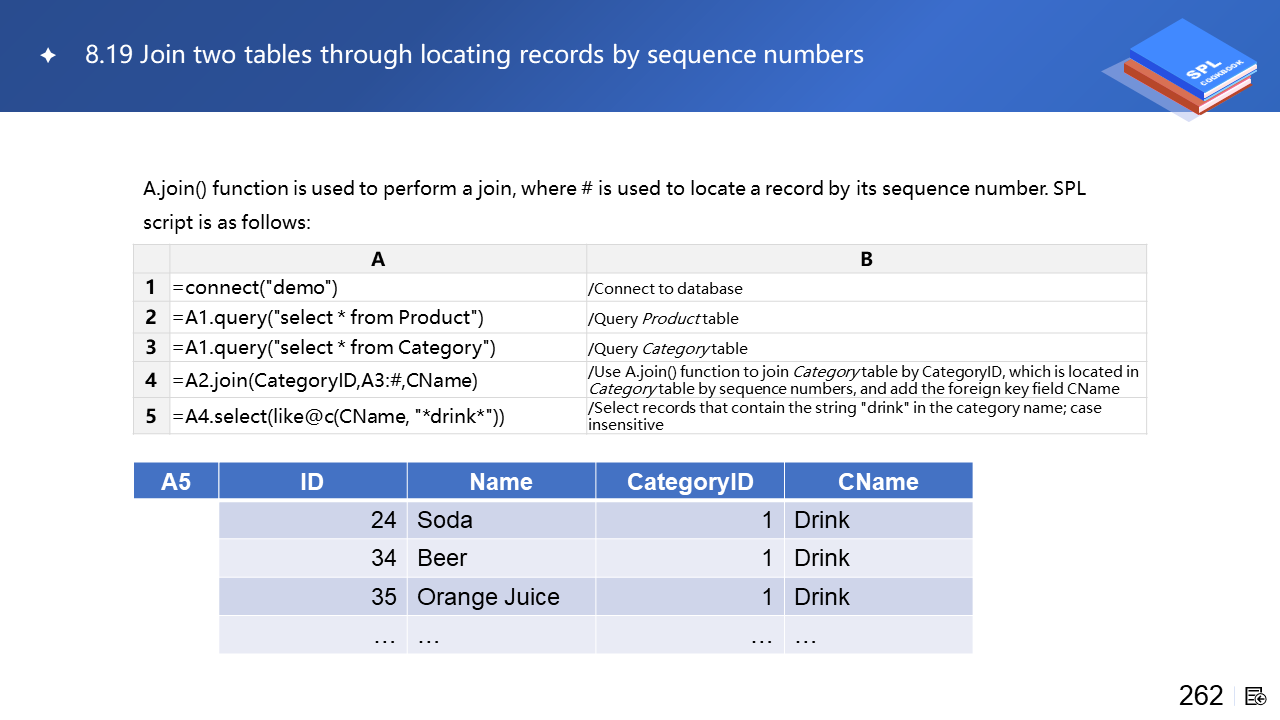Click the CName column header
The width and height of the screenshot is (1280, 720).
pos(878,481)
